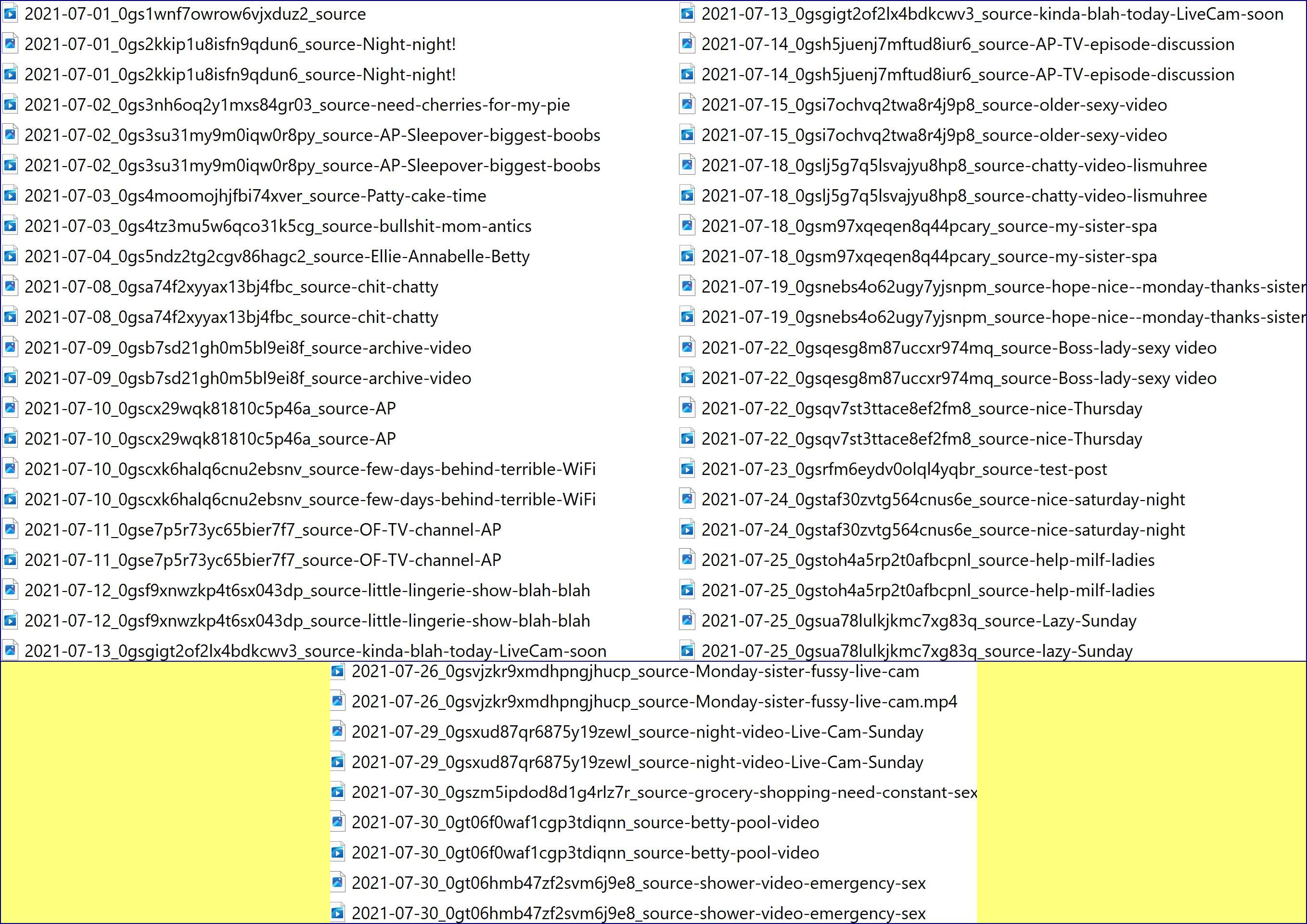Click image icon of chit-chatty picture file
The height and width of the screenshot is (924, 1307).
10,286
